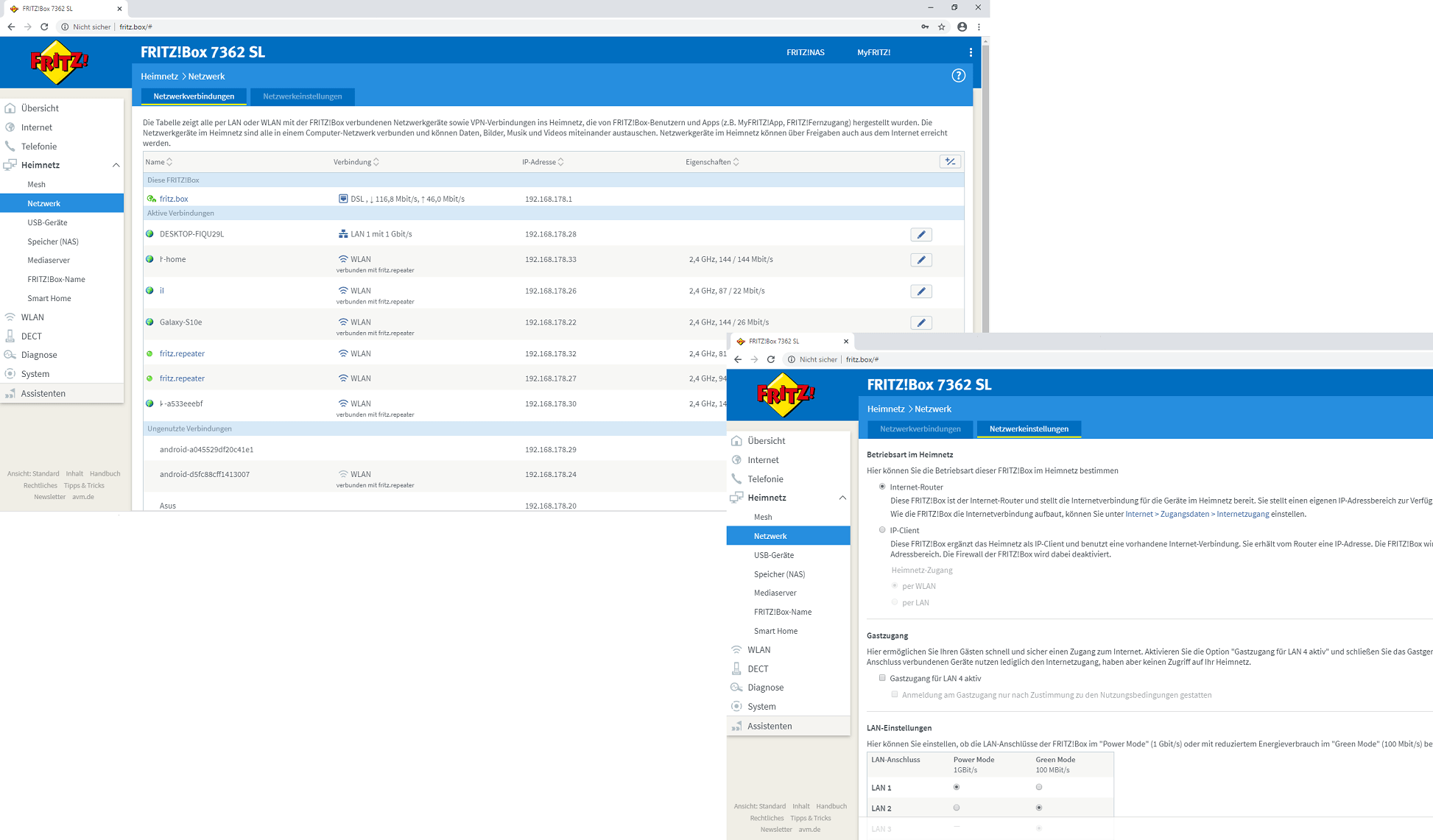Edit the DESKTOP-FIQU29L device entry
The height and width of the screenshot is (840, 1433).
pyautogui.click(x=921, y=235)
